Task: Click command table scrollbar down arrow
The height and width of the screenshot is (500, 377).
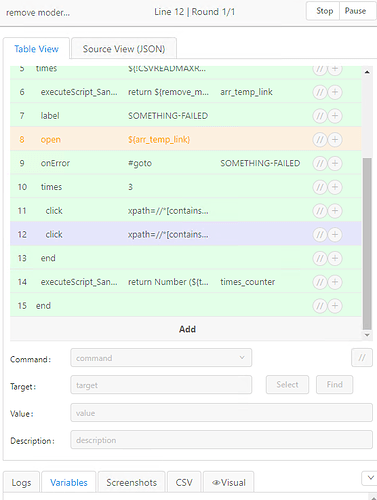Action: 367,335
